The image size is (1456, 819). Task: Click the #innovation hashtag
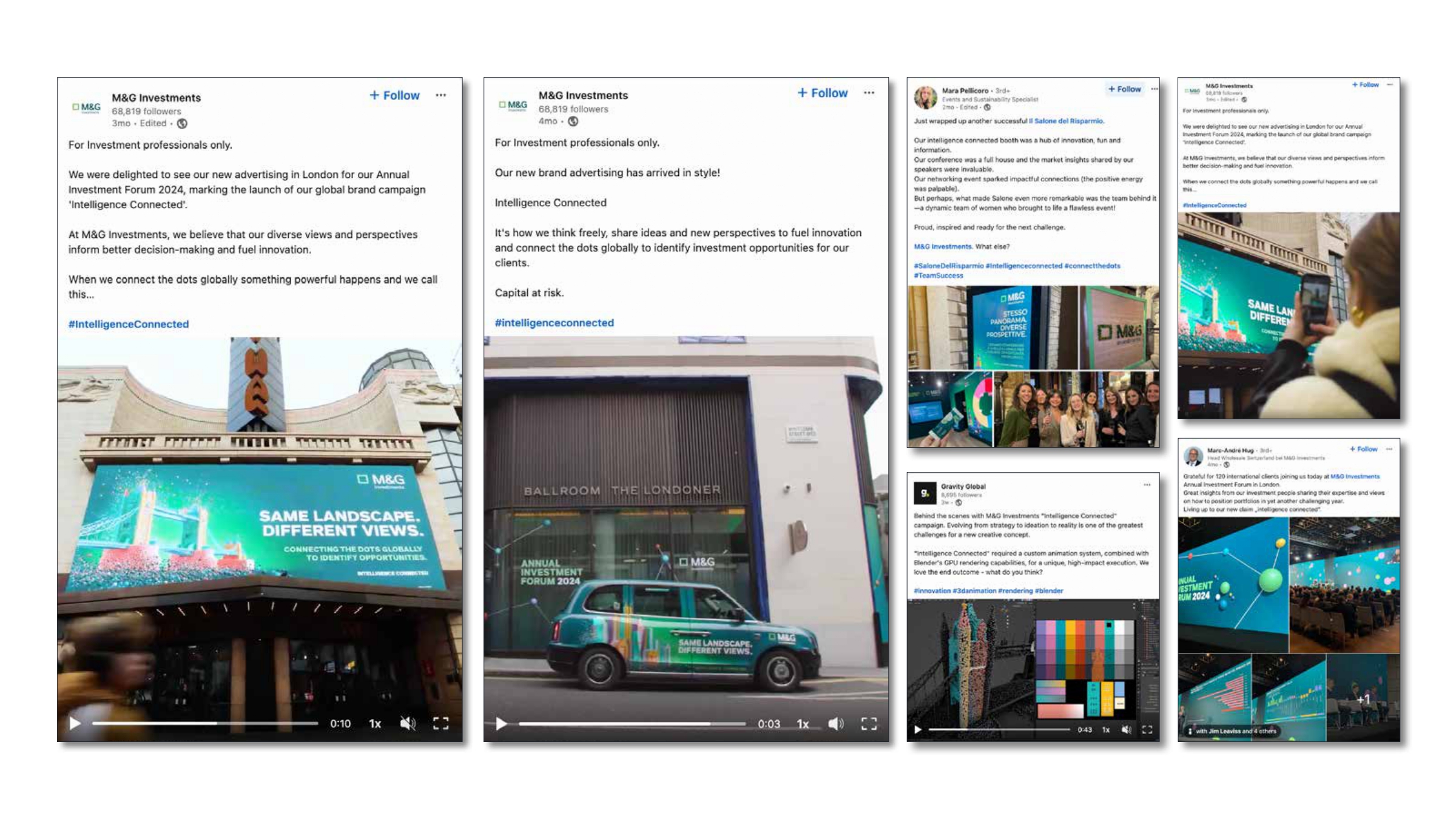click(x=932, y=591)
